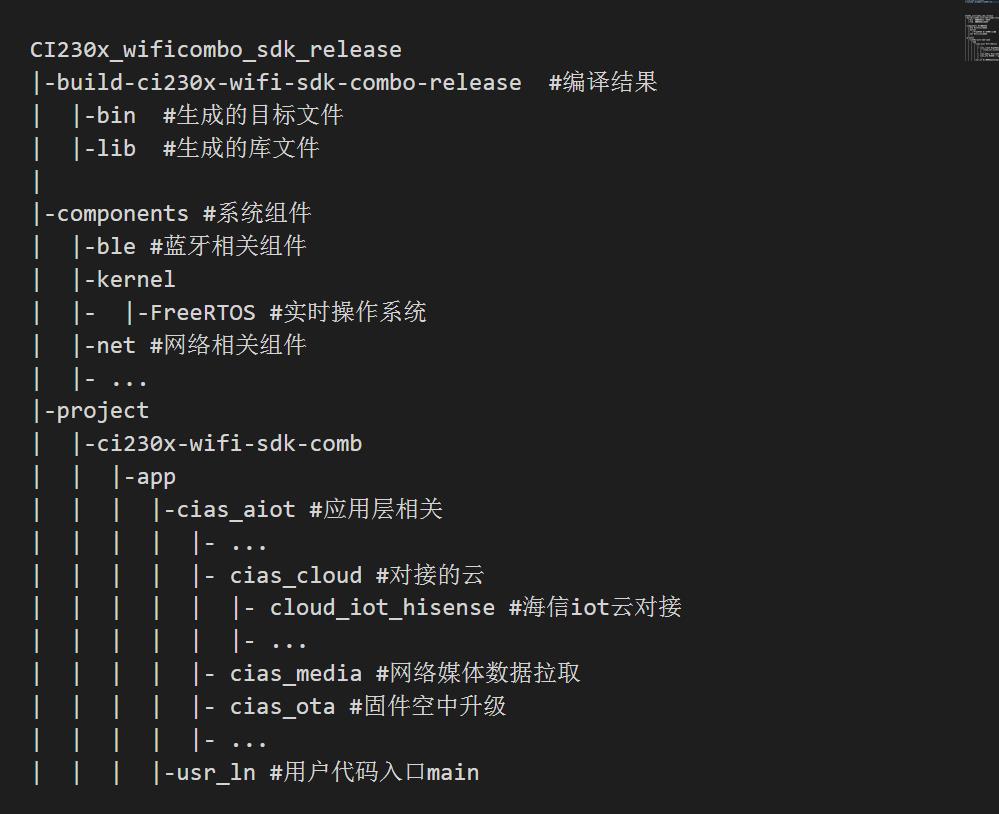Click the cias_cloud line
This screenshot has height=814, width=999.
pyautogui.click(x=259, y=575)
